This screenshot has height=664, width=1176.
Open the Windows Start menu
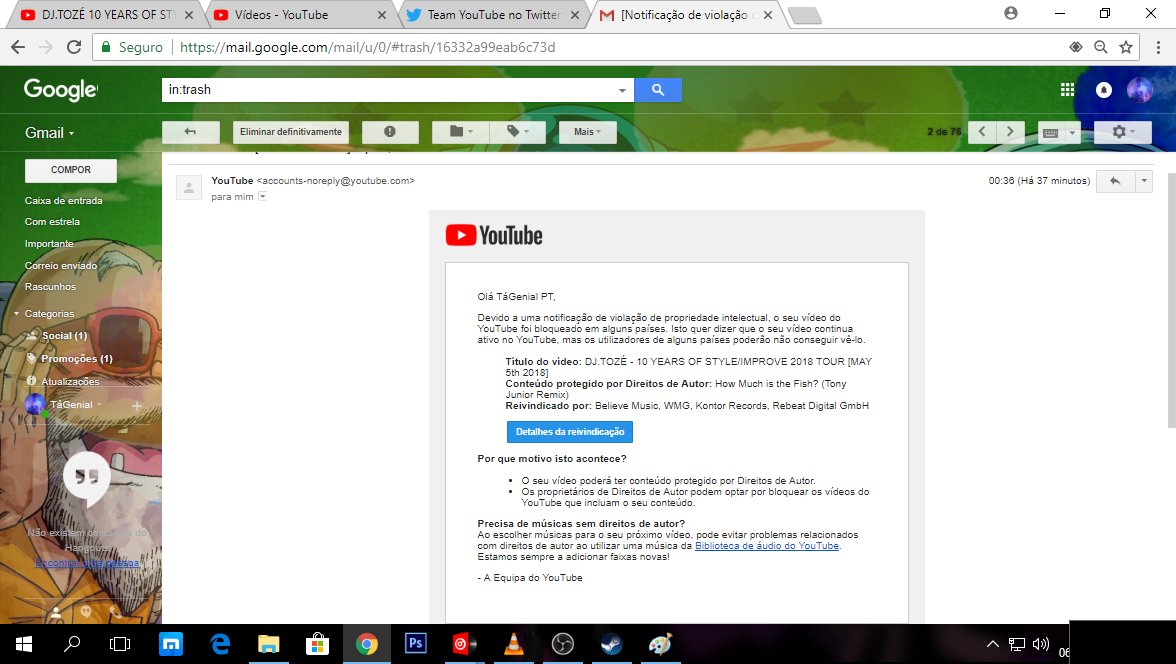24,644
